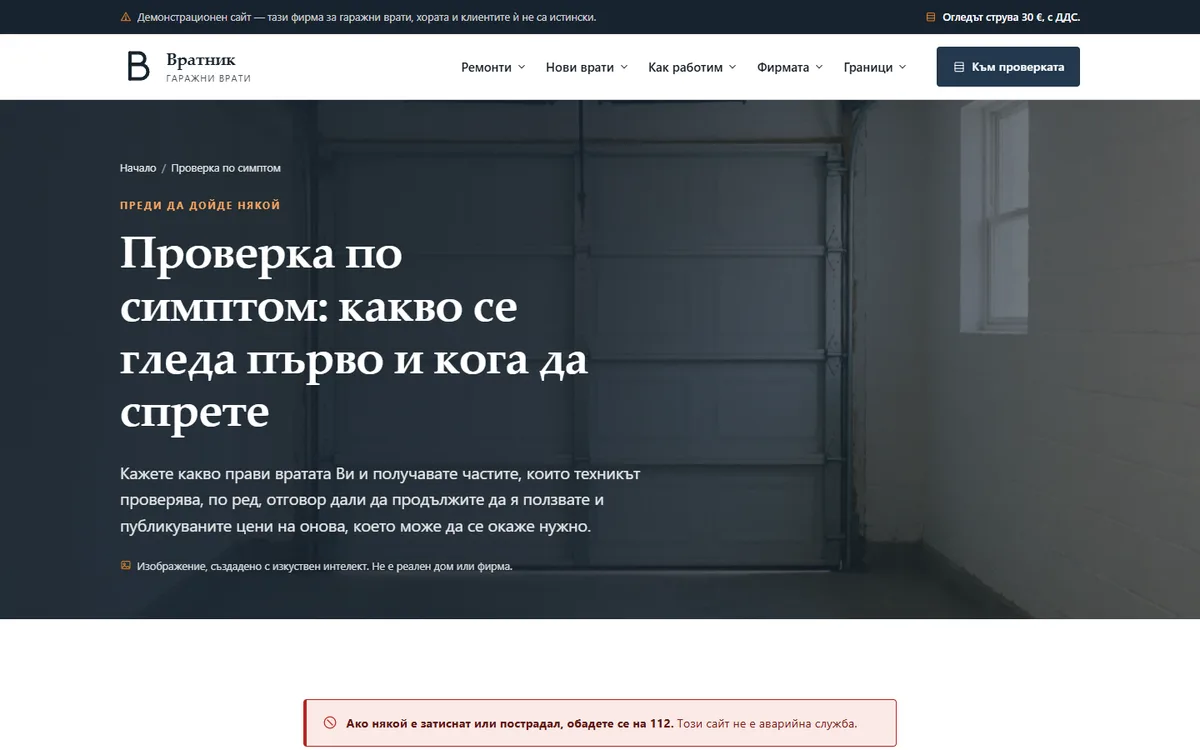The image size is (1200, 750).
Task: Click the ПРЕДИ ДА ДОЙДЕ НЯКОЙ label
Action: tap(200, 205)
